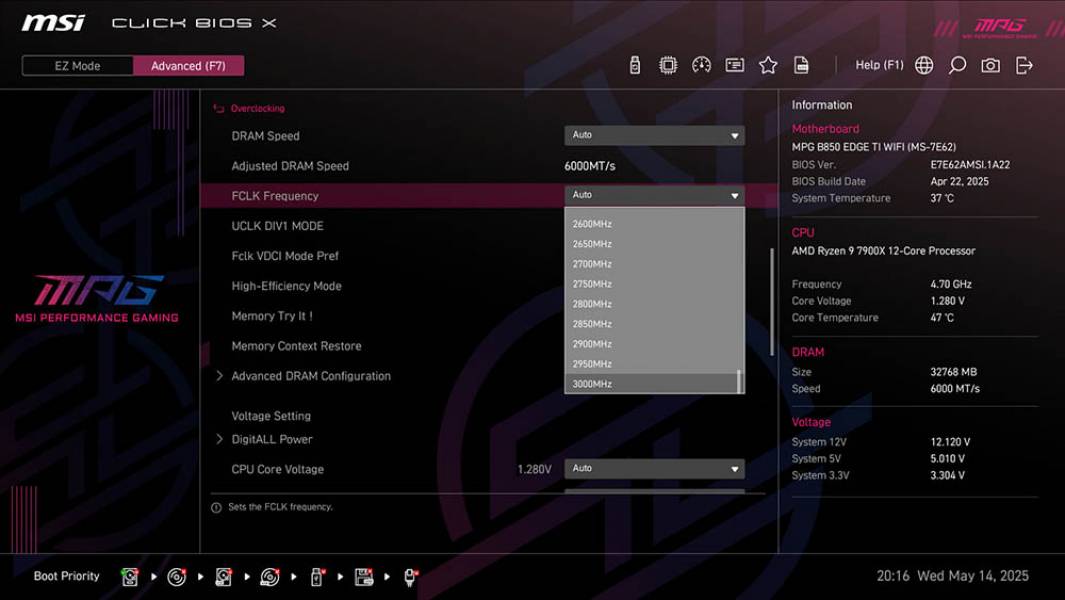Open the CPU Core Voltage dropdown
1065x600 pixels.
click(654, 469)
